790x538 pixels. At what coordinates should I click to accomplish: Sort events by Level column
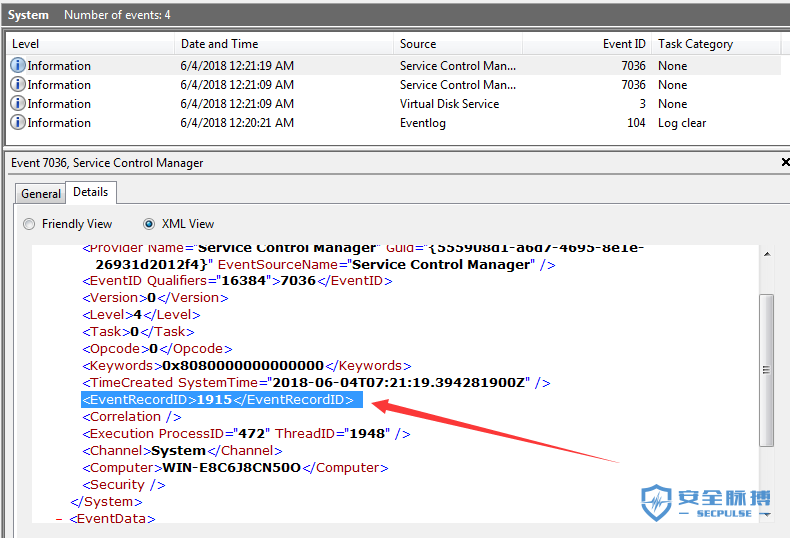pyautogui.click(x=90, y=44)
